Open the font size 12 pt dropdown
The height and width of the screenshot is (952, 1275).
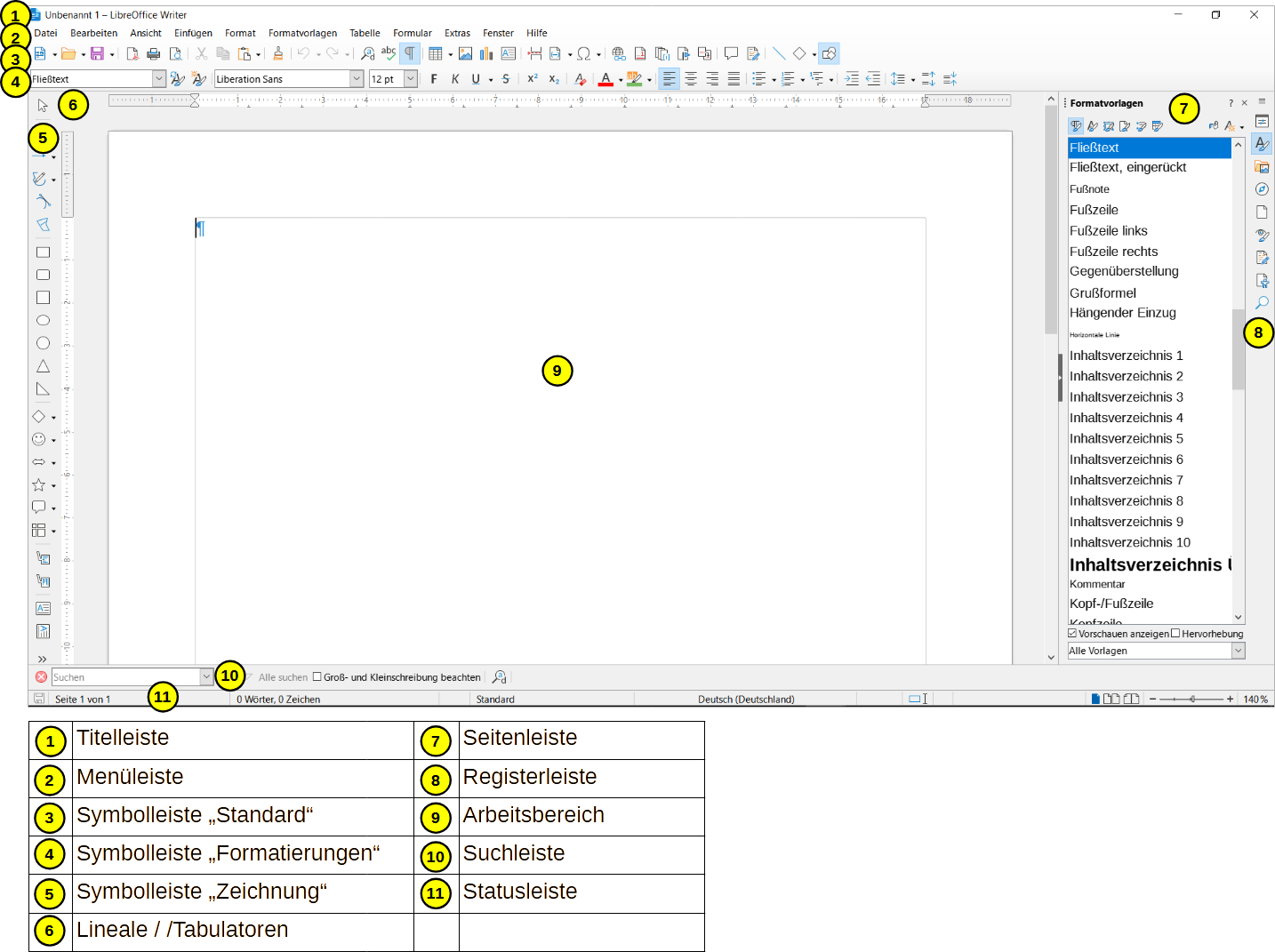pos(411,79)
